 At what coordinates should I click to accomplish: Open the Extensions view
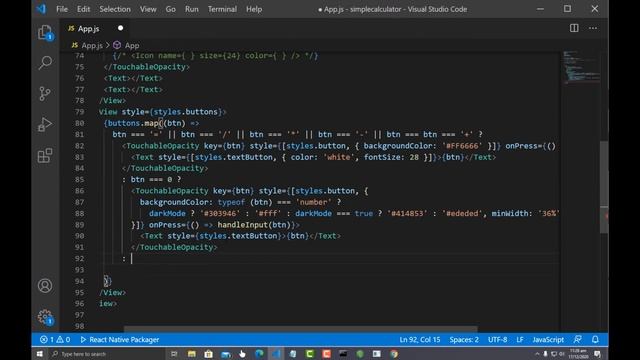pyautogui.click(x=45, y=156)
